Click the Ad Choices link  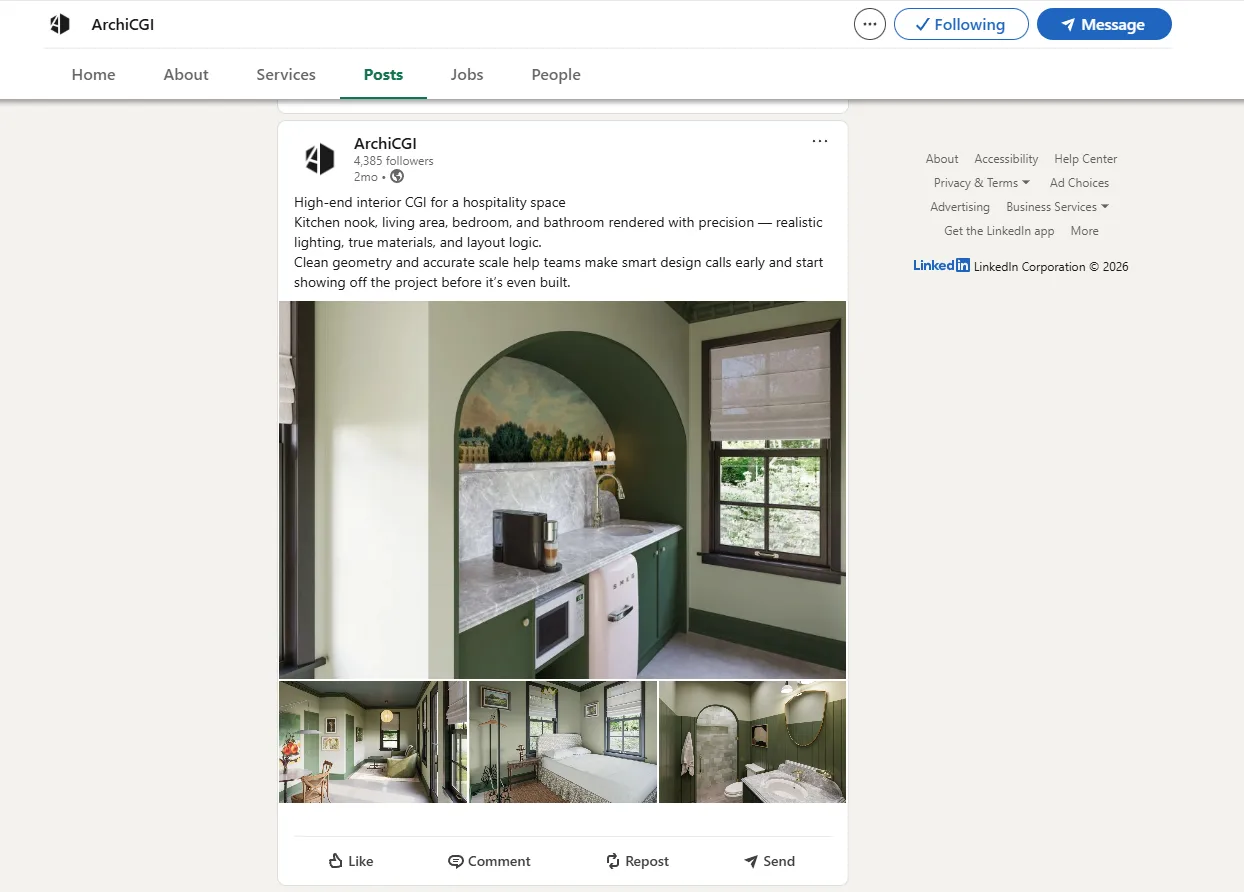(1079, 183)
